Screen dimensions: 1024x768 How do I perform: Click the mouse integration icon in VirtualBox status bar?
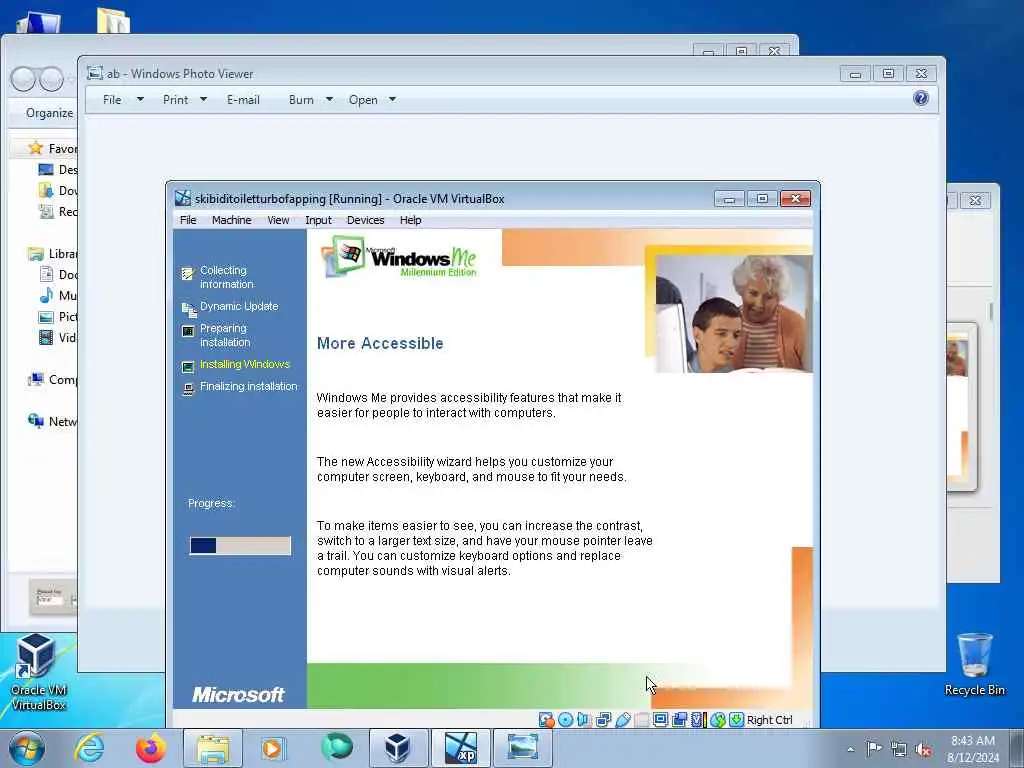tap(718, 720)
